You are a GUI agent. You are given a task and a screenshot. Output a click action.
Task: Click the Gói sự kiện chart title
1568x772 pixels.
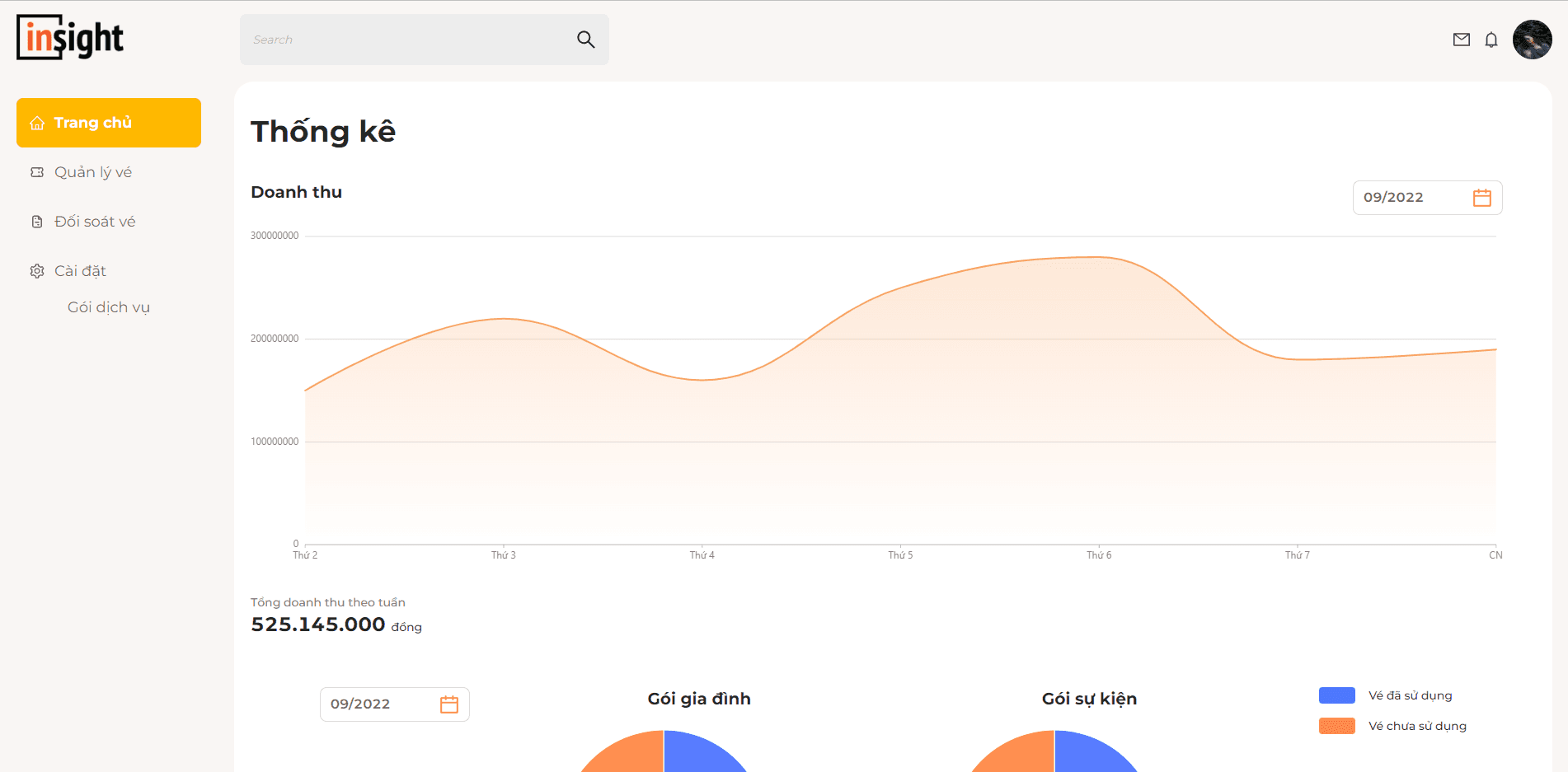(1089, 699)
